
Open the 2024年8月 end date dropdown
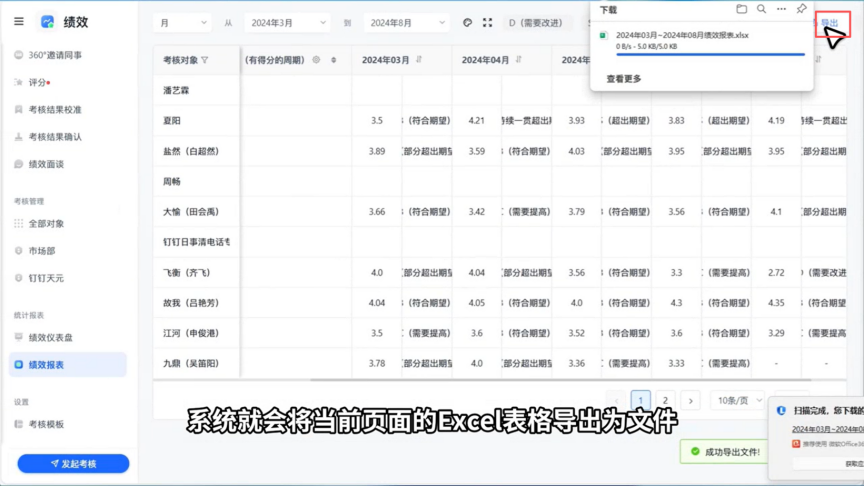pyautogui.click(x=406, y=23)
